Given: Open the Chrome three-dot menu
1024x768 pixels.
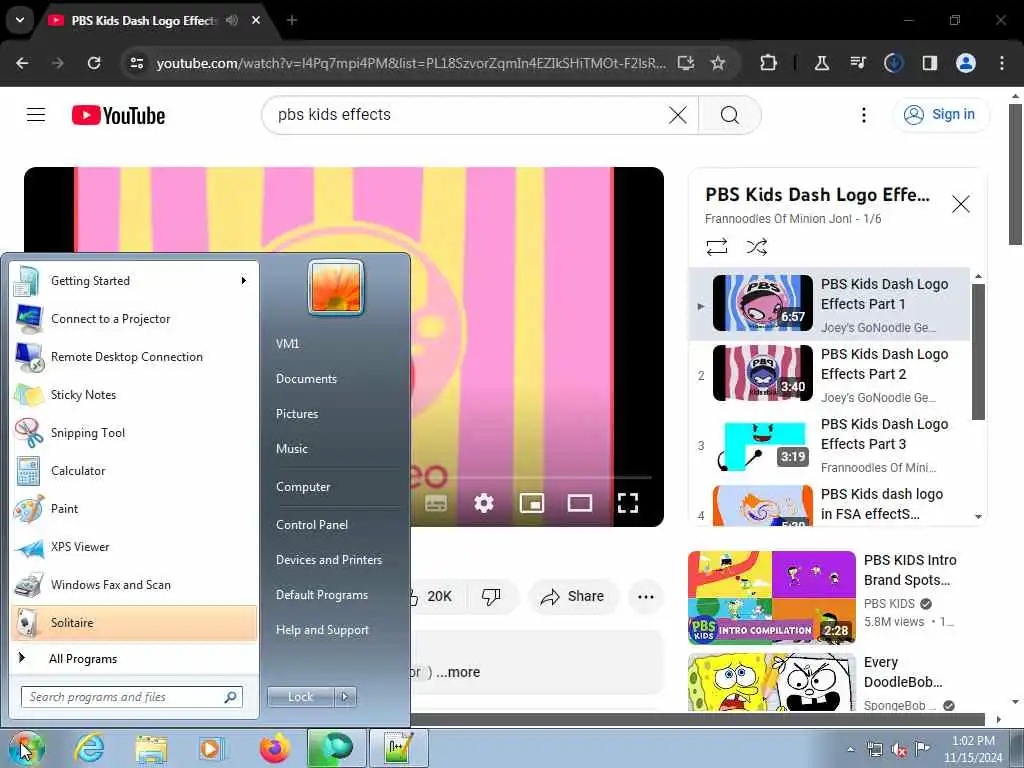Looking at the screenshot, I should tap(1002, 63).
